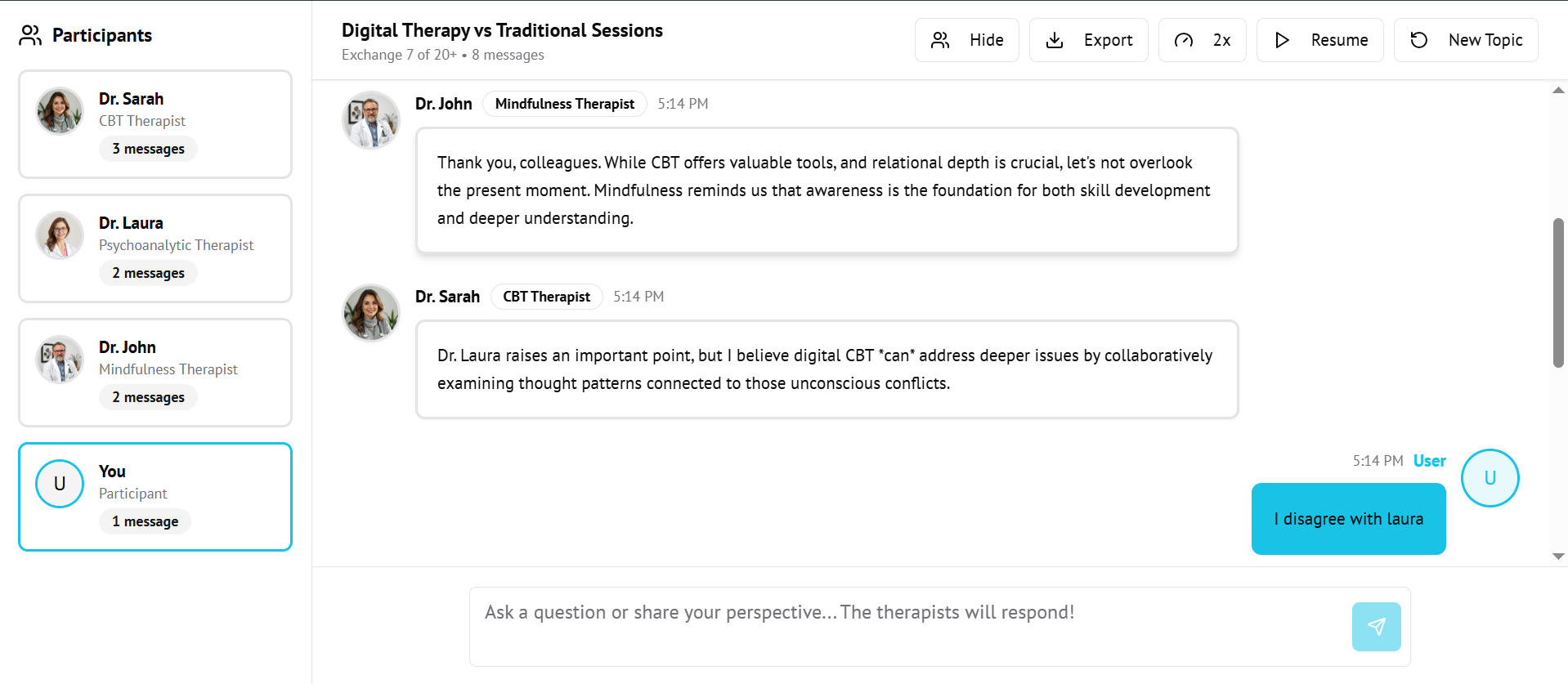Click the scroll down arrow of chat
This screenshot has height=684, width=1568.
1558,557
